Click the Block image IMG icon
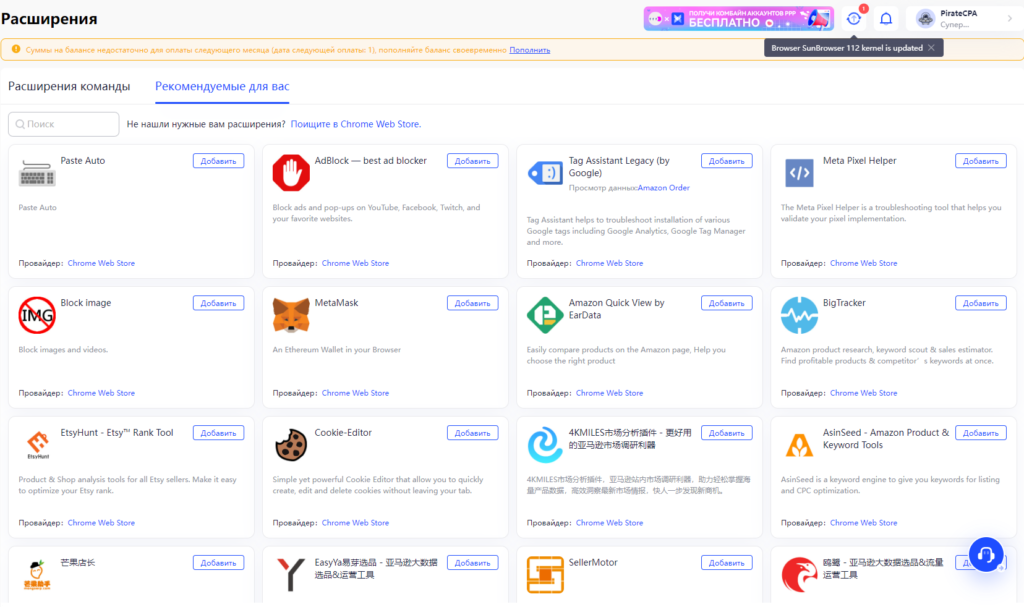1024x607 pixels. (x=37, y=315)
